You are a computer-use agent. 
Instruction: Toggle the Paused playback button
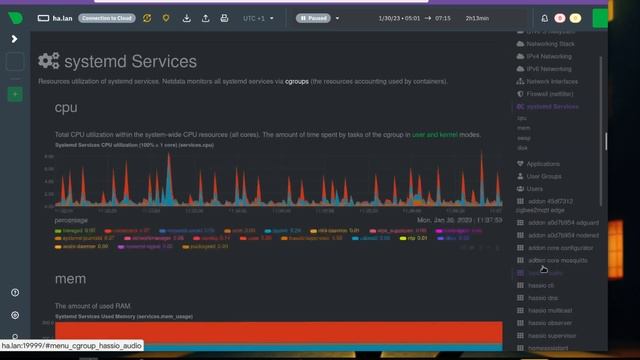click(313, 18)
